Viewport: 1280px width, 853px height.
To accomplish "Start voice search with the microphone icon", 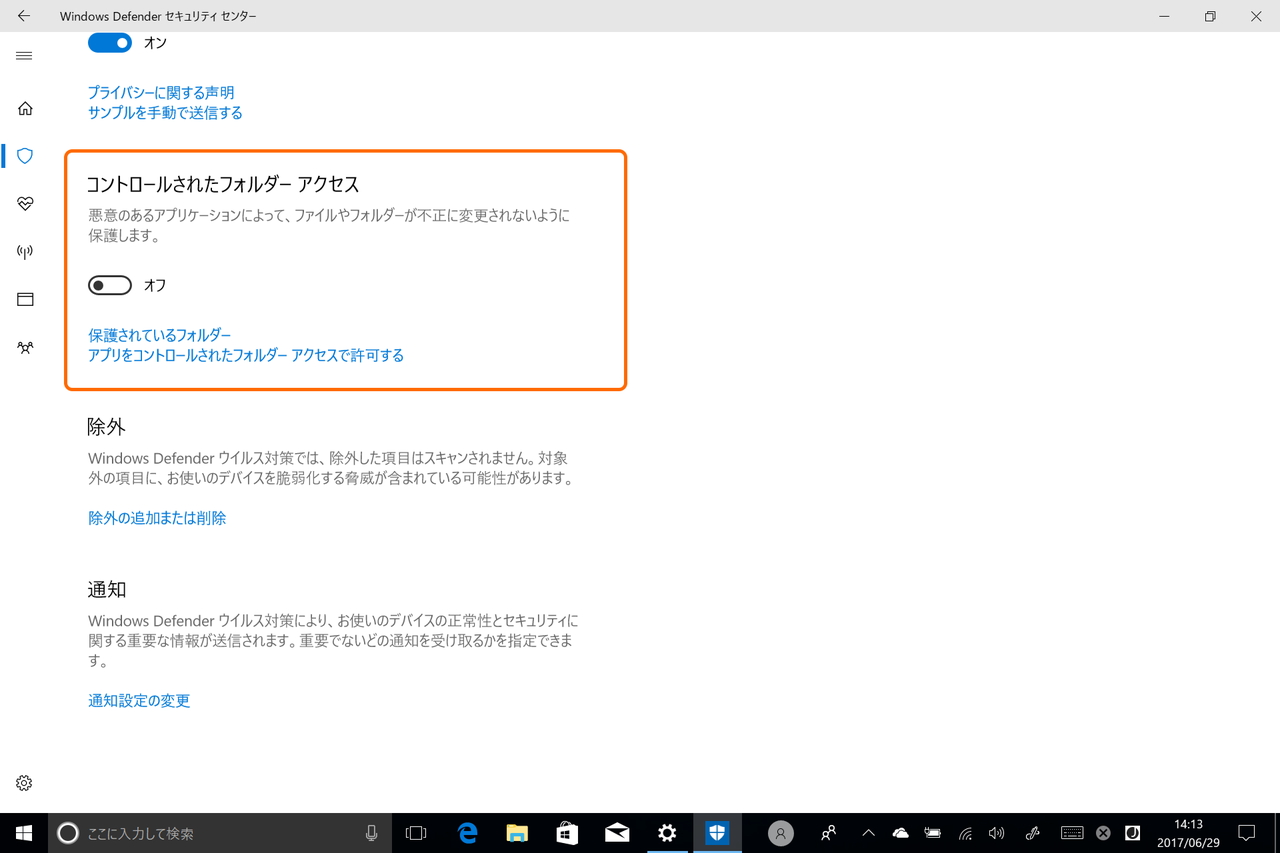I will 371,833.
